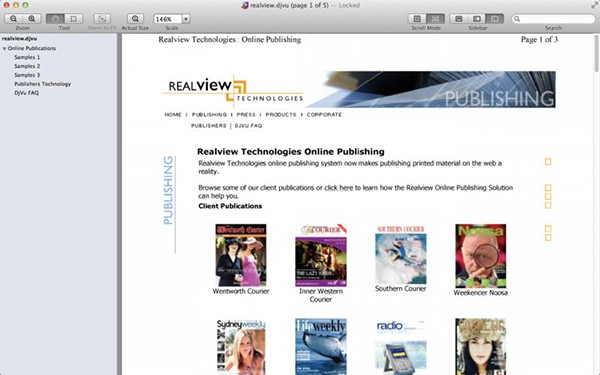
Task: Open Samples 1 in the outline
Action: click(x=27, y=57)
